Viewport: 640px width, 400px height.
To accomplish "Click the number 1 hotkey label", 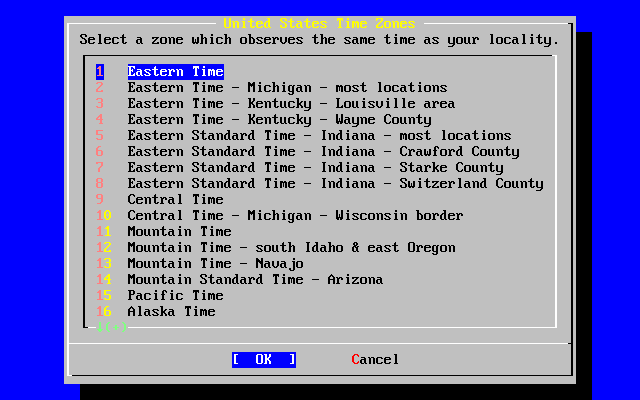I will click(x=100, y=72).
